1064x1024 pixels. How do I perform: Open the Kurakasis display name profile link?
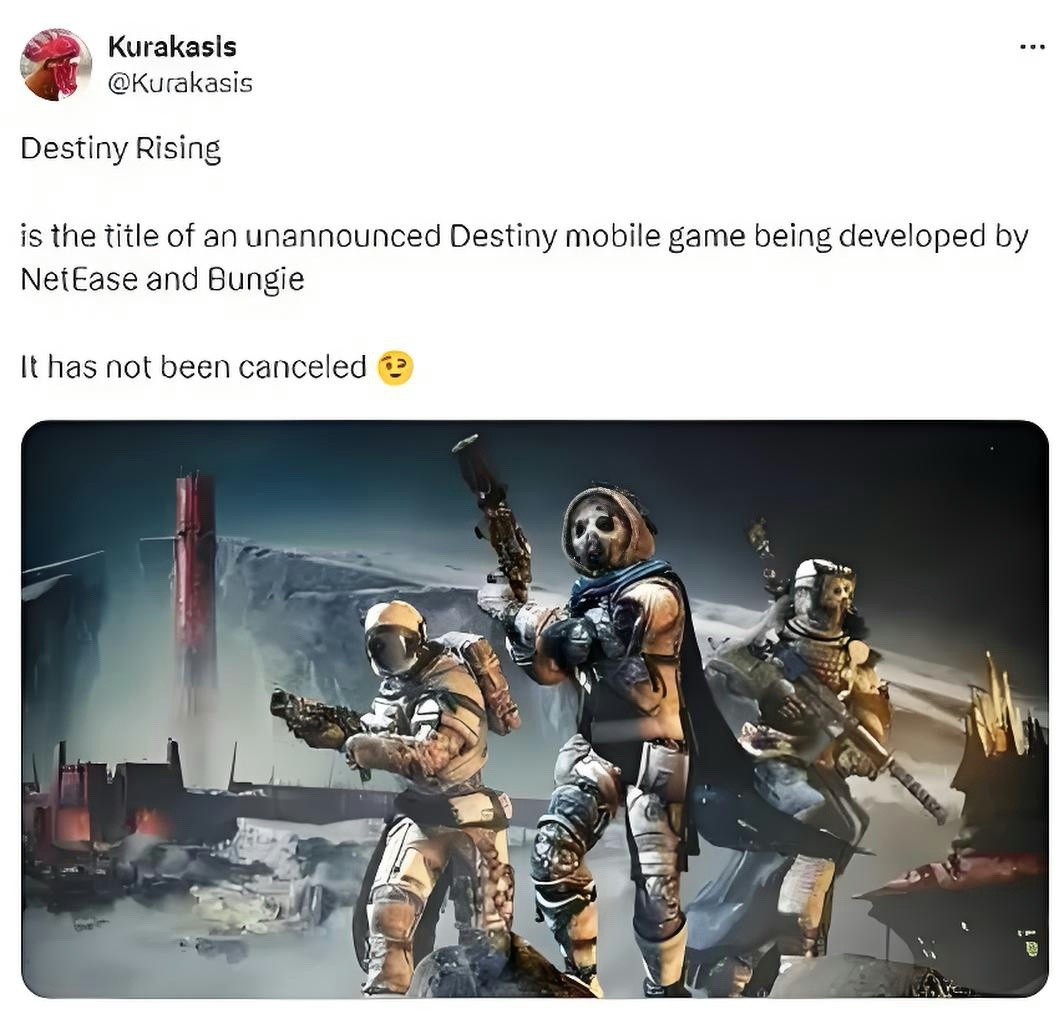click(x=172, y=47)
